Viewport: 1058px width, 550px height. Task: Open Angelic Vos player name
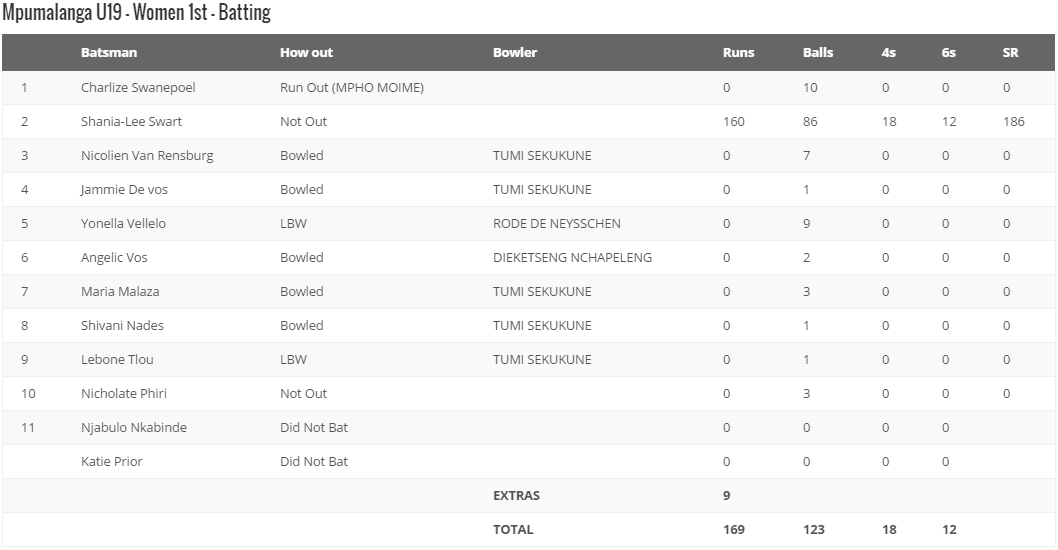click(114, 258)
